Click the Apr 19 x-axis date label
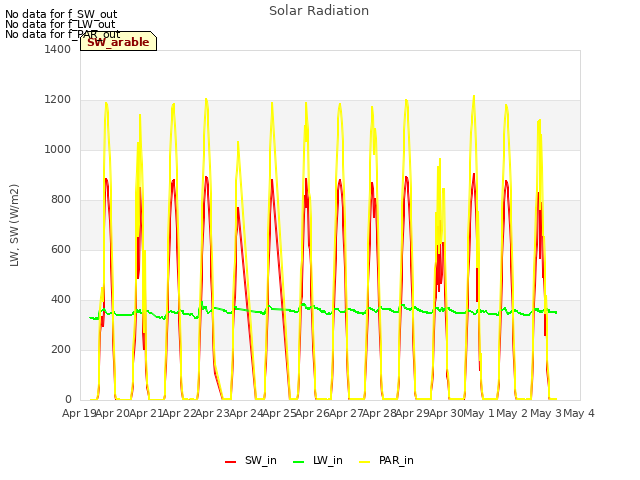 pos(79,413)
